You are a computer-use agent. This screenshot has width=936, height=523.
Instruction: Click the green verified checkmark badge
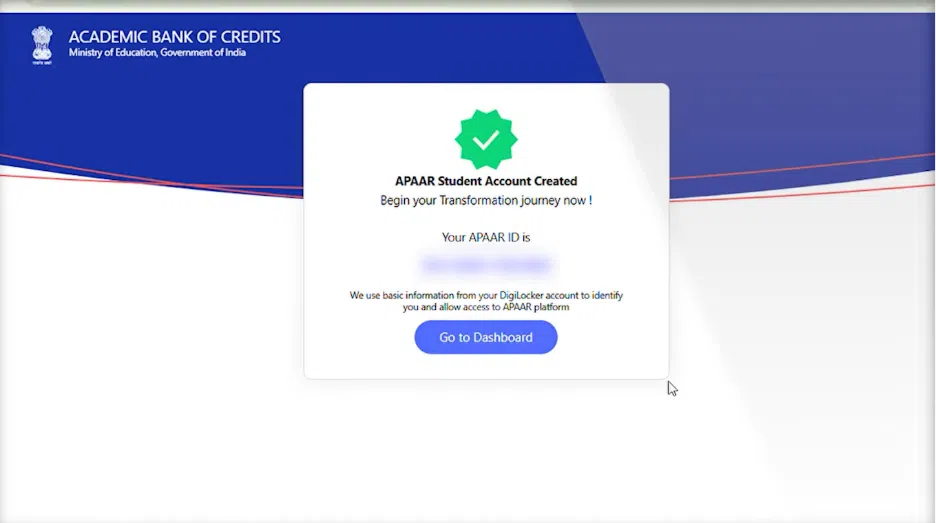click(486, 140)
